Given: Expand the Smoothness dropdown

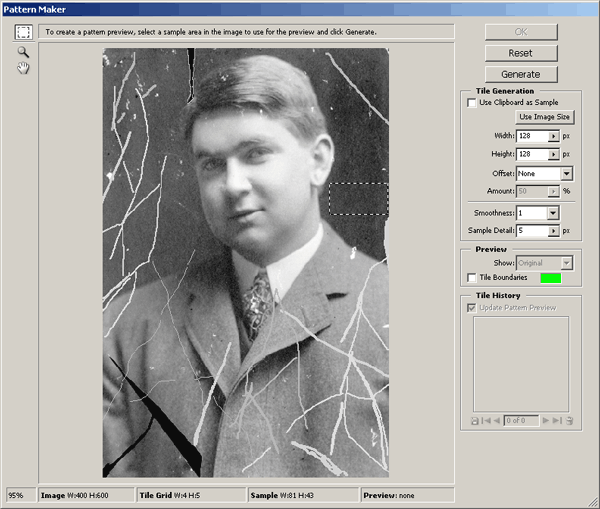Looking at the screenshot, I should [x=553, y=212].
